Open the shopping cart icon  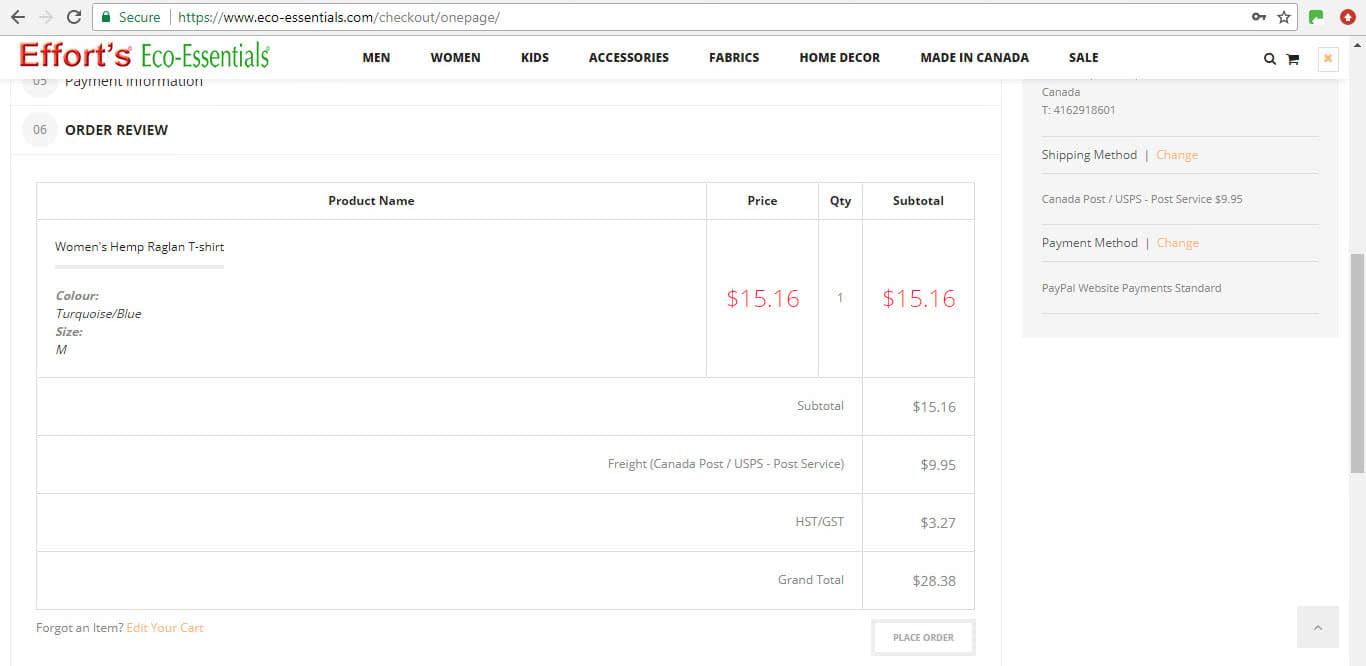pos(1292,59)
